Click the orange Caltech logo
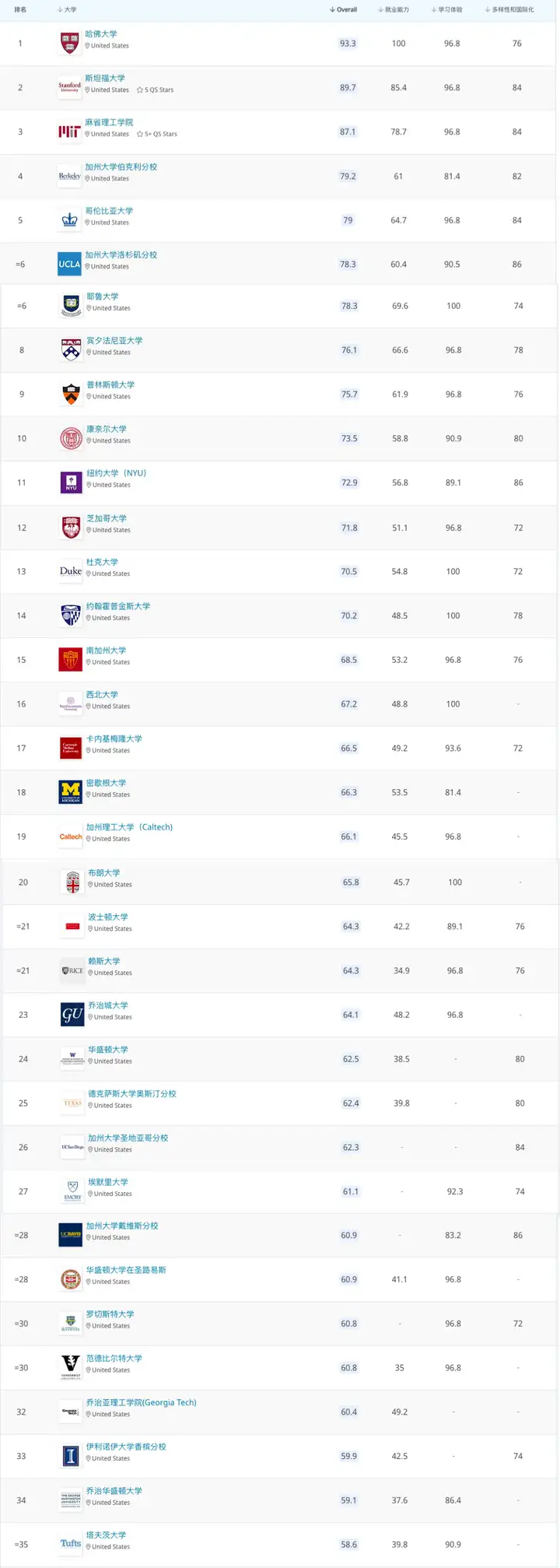Image resolution: width=560 pixels, height=1568 pixels. (71, 837)
